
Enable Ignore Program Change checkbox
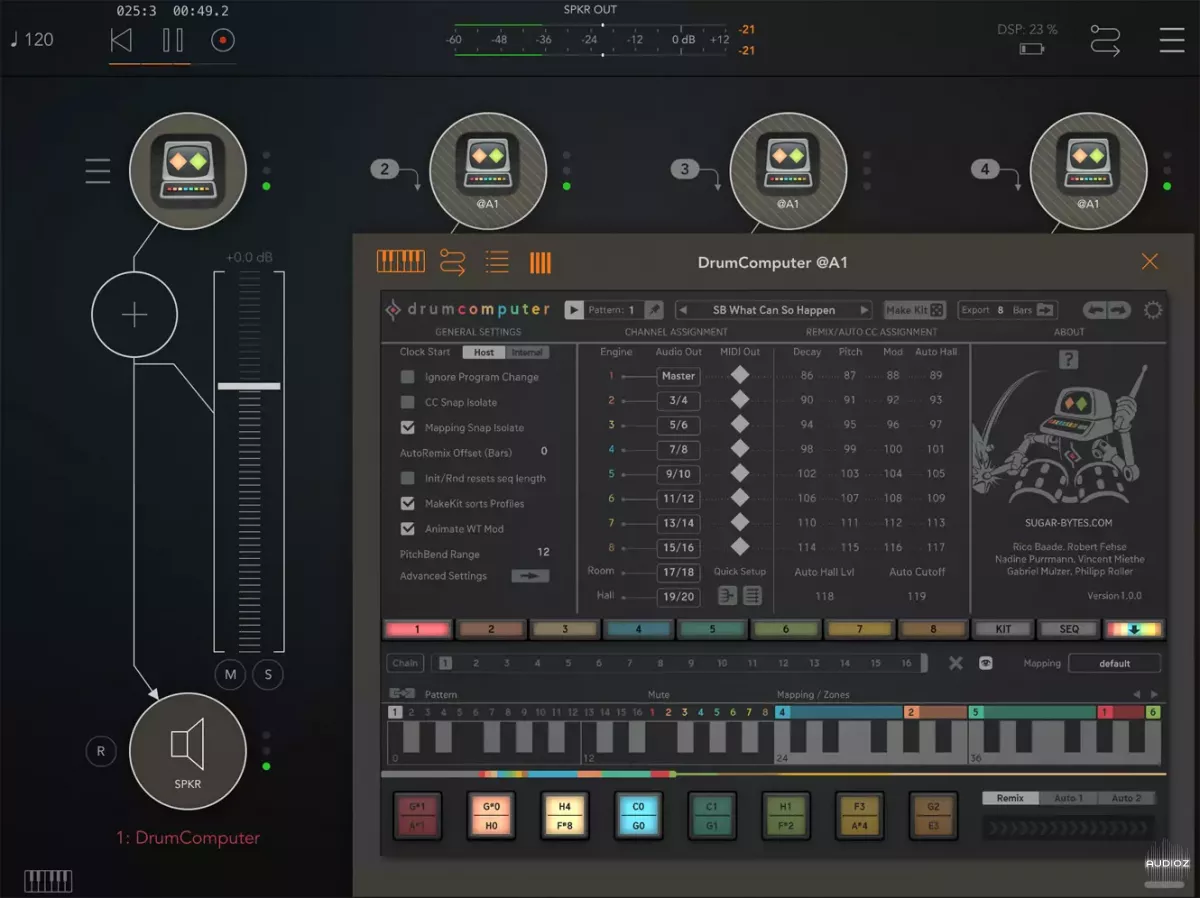(x=408, y=377)
